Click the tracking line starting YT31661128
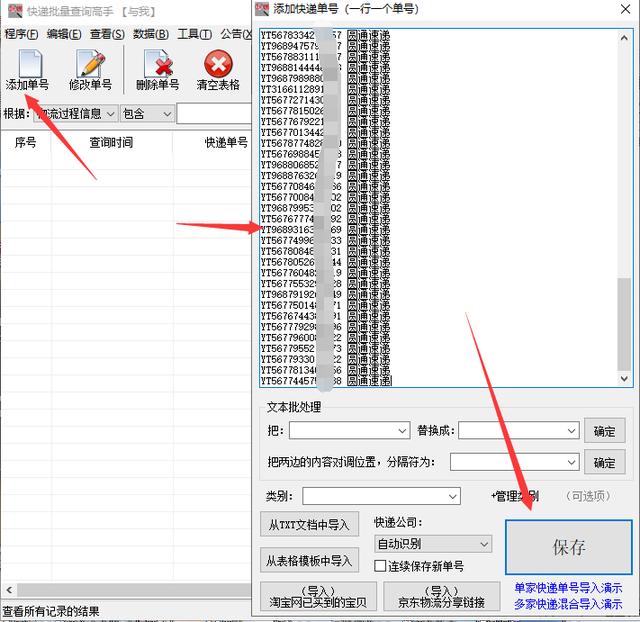This screenshot has height=622, width=640. 325,89
